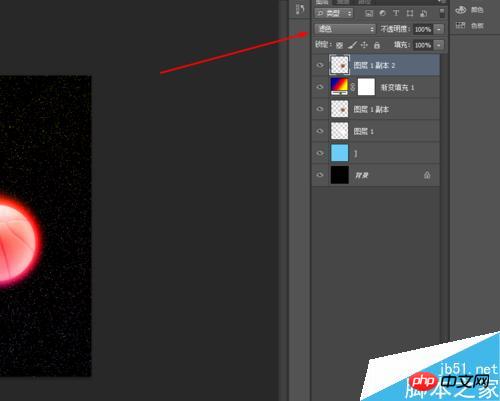Open the 色板 swatches panel icon
500x401 pixels.
[460, 25]
